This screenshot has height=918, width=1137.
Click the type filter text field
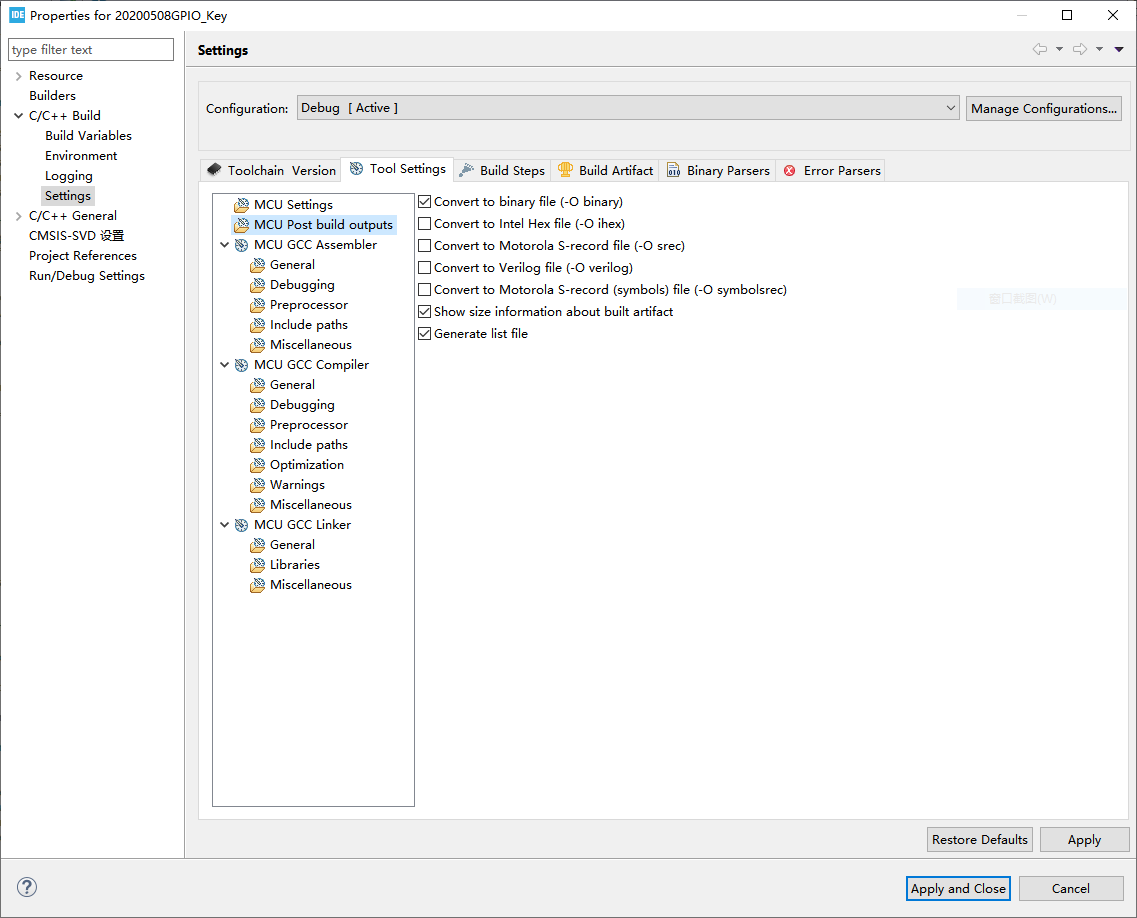90,49
